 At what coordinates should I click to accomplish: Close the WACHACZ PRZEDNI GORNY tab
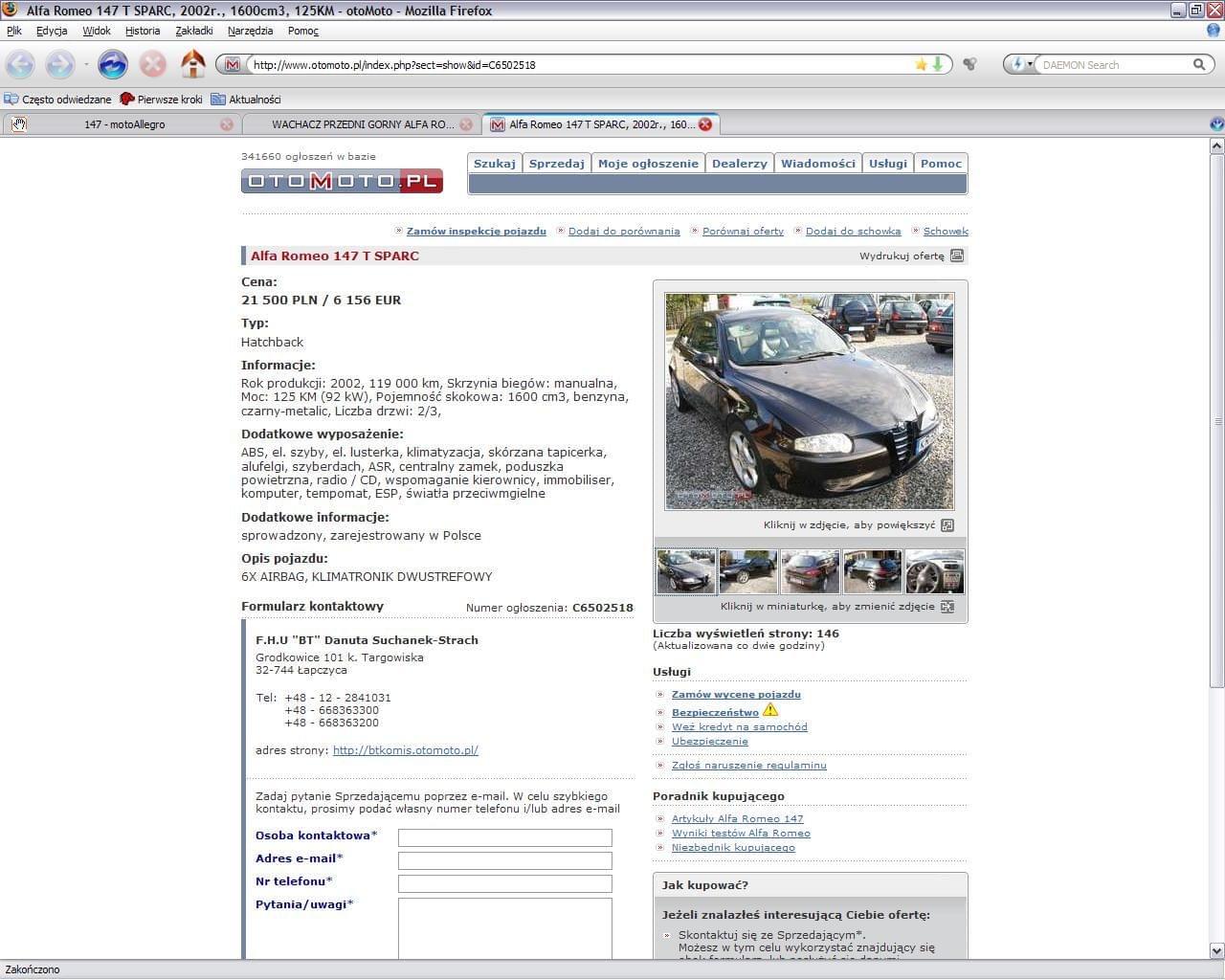pos(466,124)
